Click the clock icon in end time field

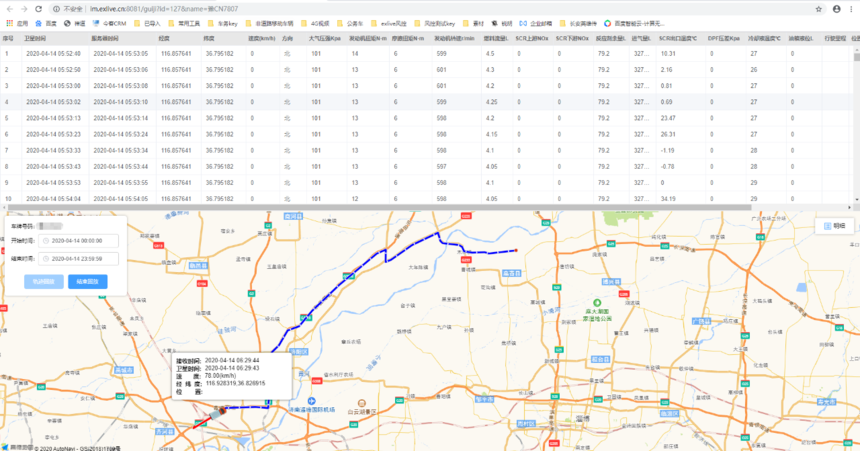coord(46,258)
